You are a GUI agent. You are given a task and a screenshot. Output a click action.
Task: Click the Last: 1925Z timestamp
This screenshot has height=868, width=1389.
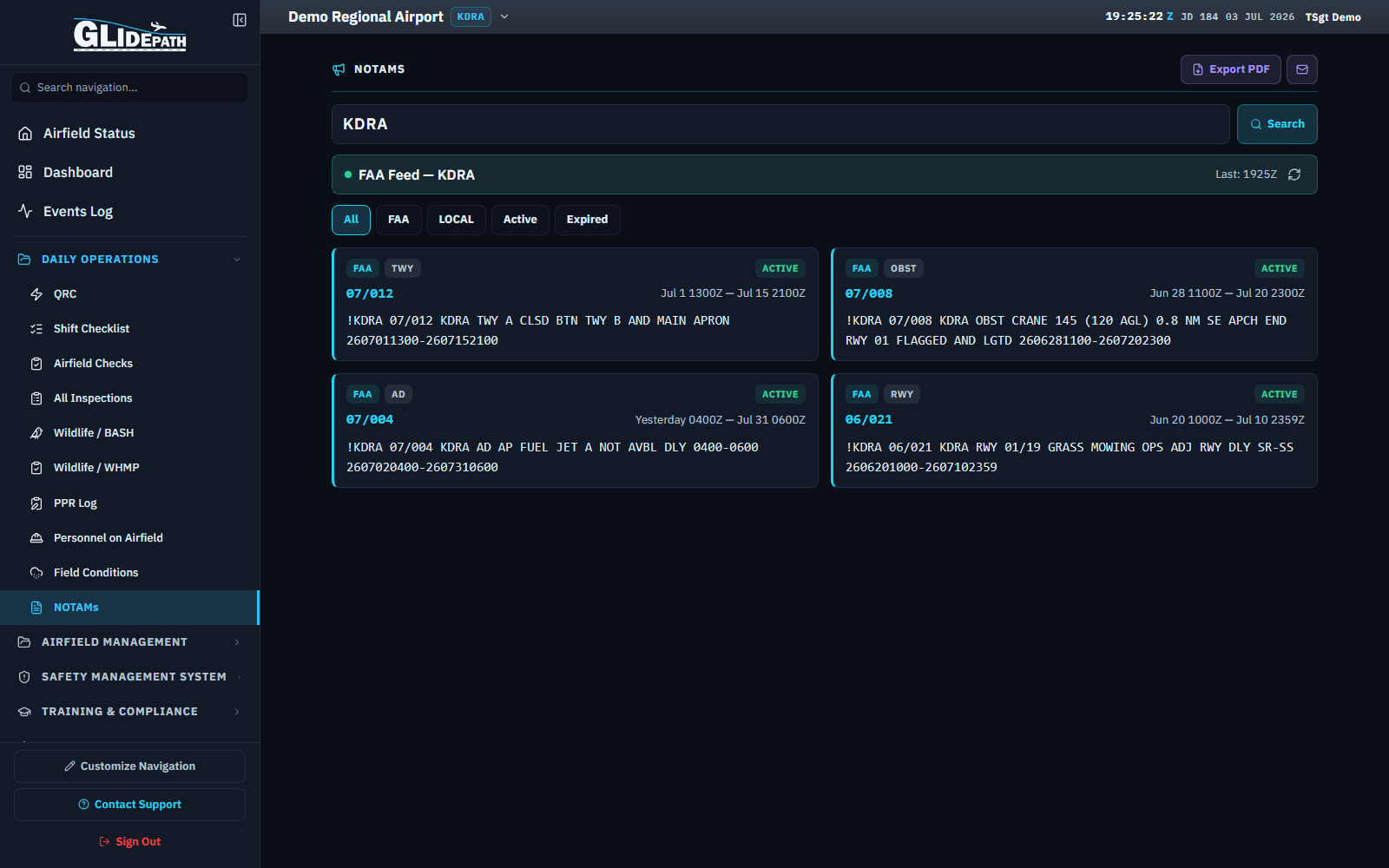click(x=1246, y=174)
